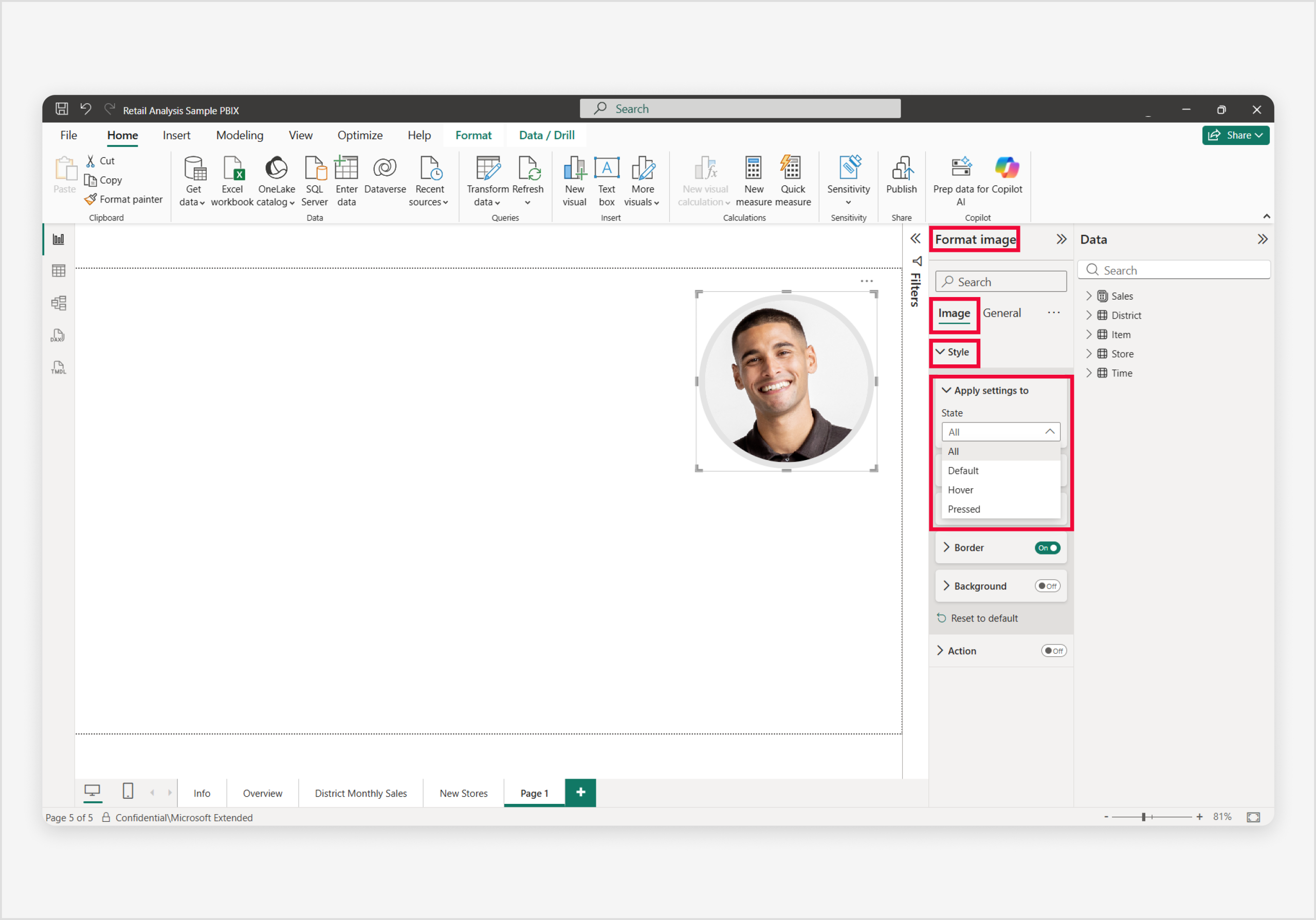Turn on the Action toggle
The width and height of the screenshot is (1316, 920).
pos(1053,651)
